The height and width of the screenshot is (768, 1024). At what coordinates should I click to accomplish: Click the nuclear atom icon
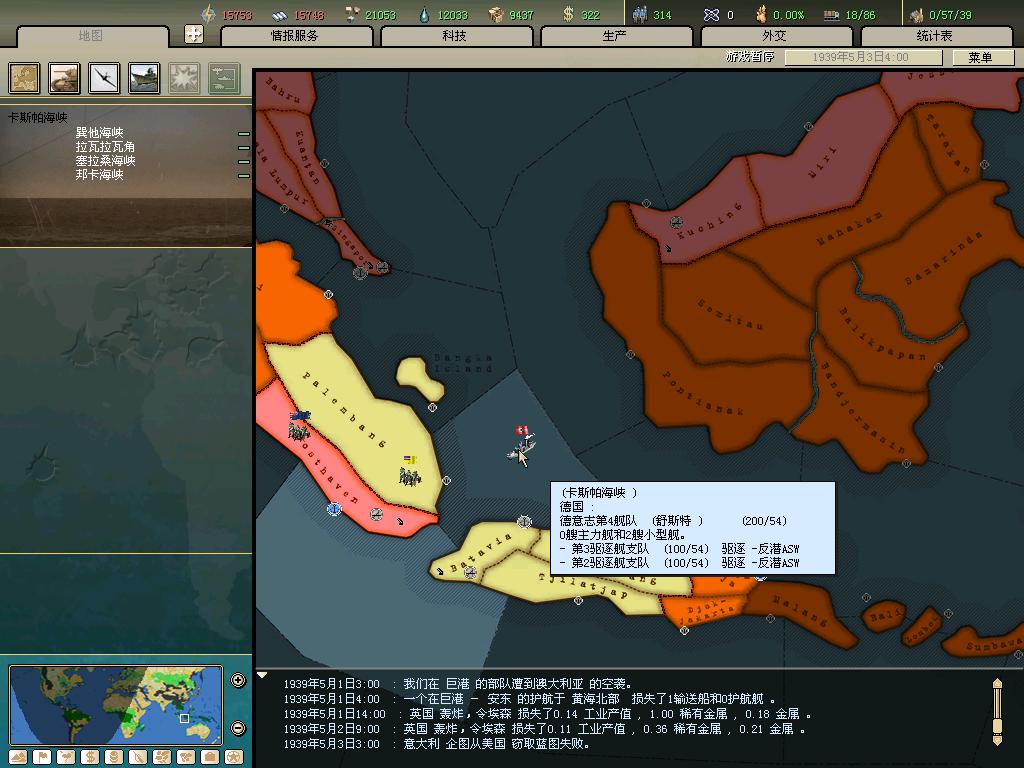pos(711,14)
